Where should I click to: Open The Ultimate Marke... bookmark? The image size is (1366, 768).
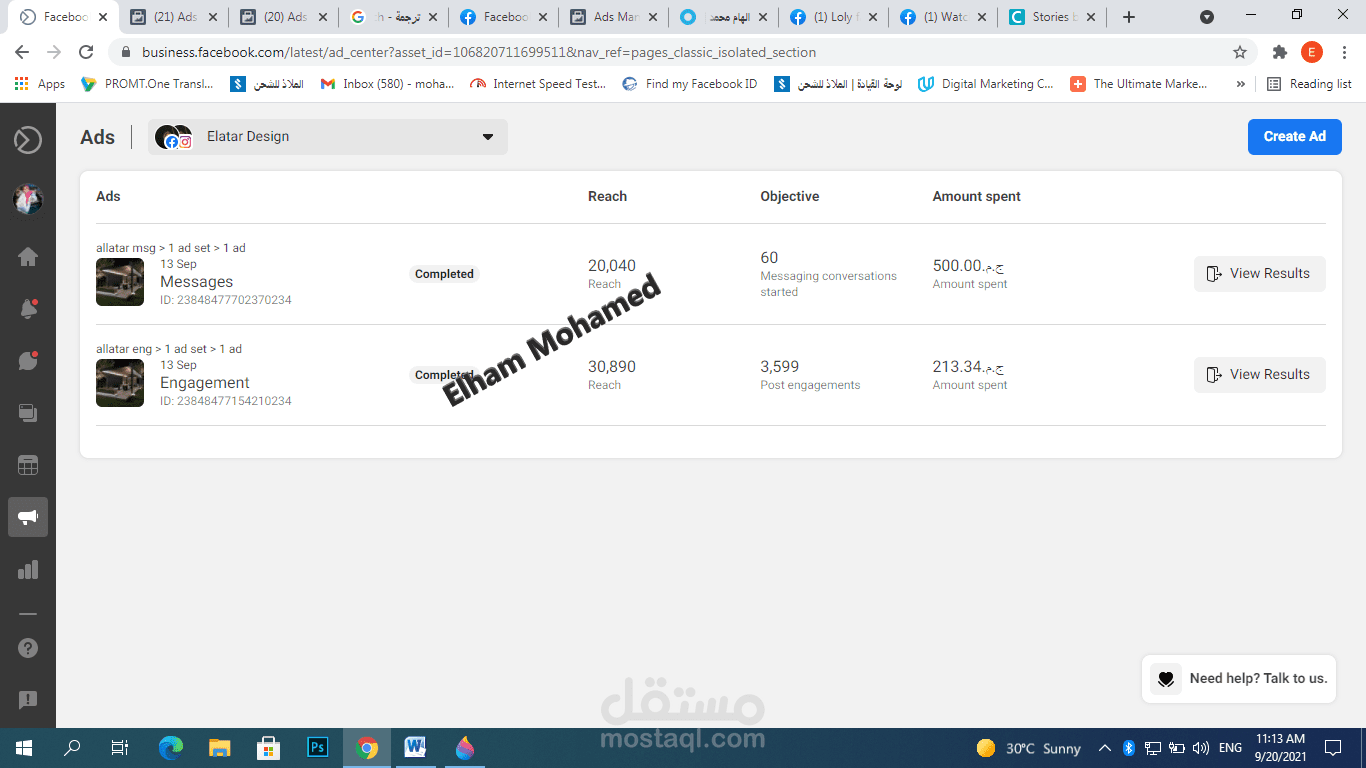click(x=1139, y=84)
